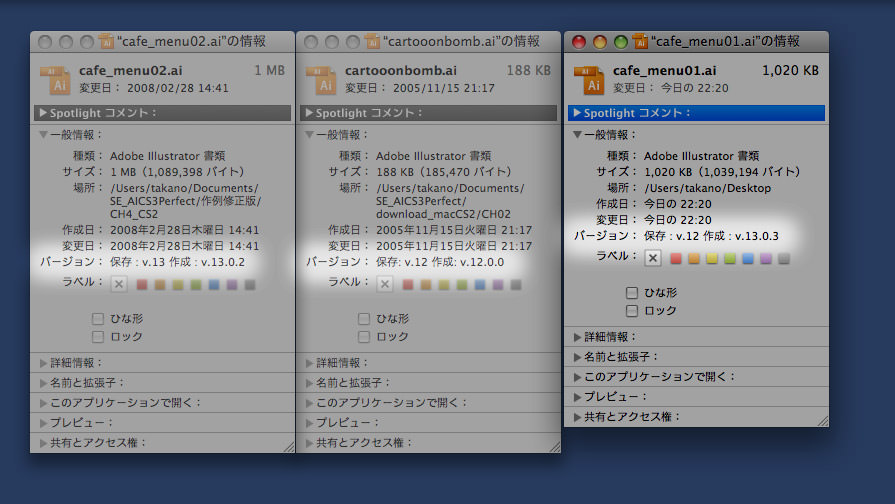Apply red label in cafe_menu01.ai window
This screenshot has width=895, height=504.
[676, 259]
